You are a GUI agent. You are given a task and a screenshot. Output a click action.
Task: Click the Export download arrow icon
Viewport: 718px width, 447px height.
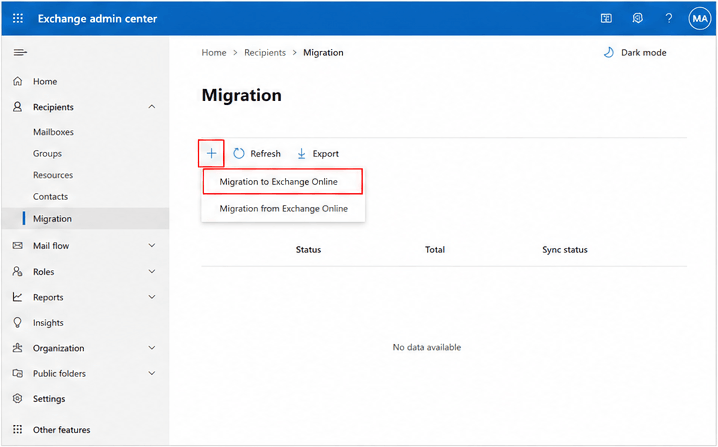coord(301,153)
